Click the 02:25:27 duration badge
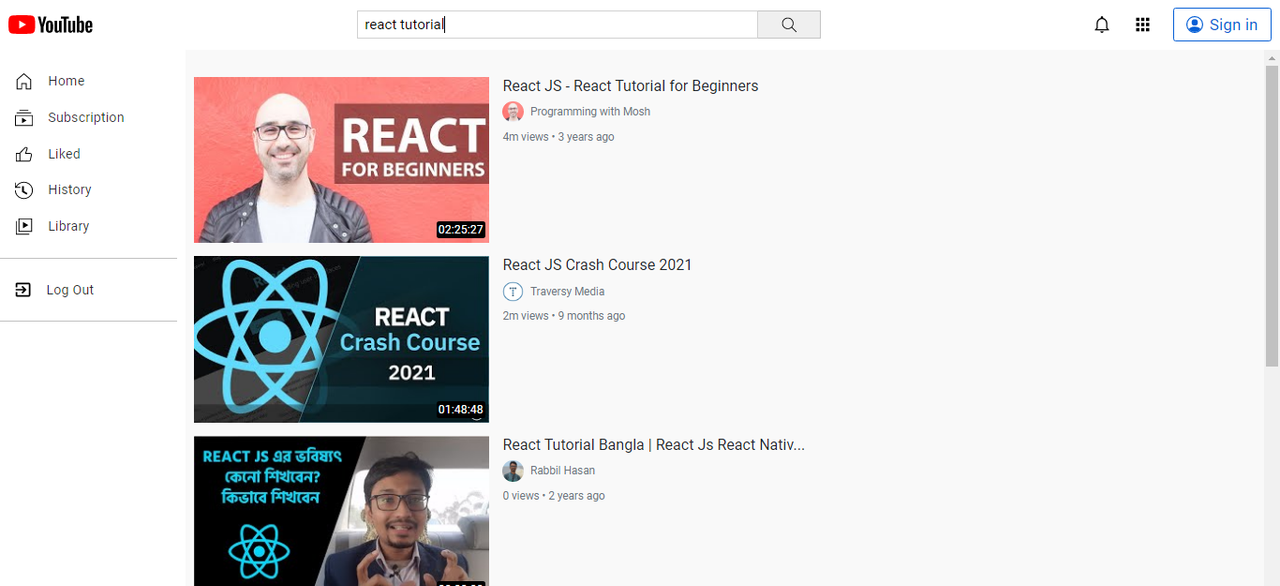Image resolution: width=1280 pixels, height=586 pixels. point(460,230)
